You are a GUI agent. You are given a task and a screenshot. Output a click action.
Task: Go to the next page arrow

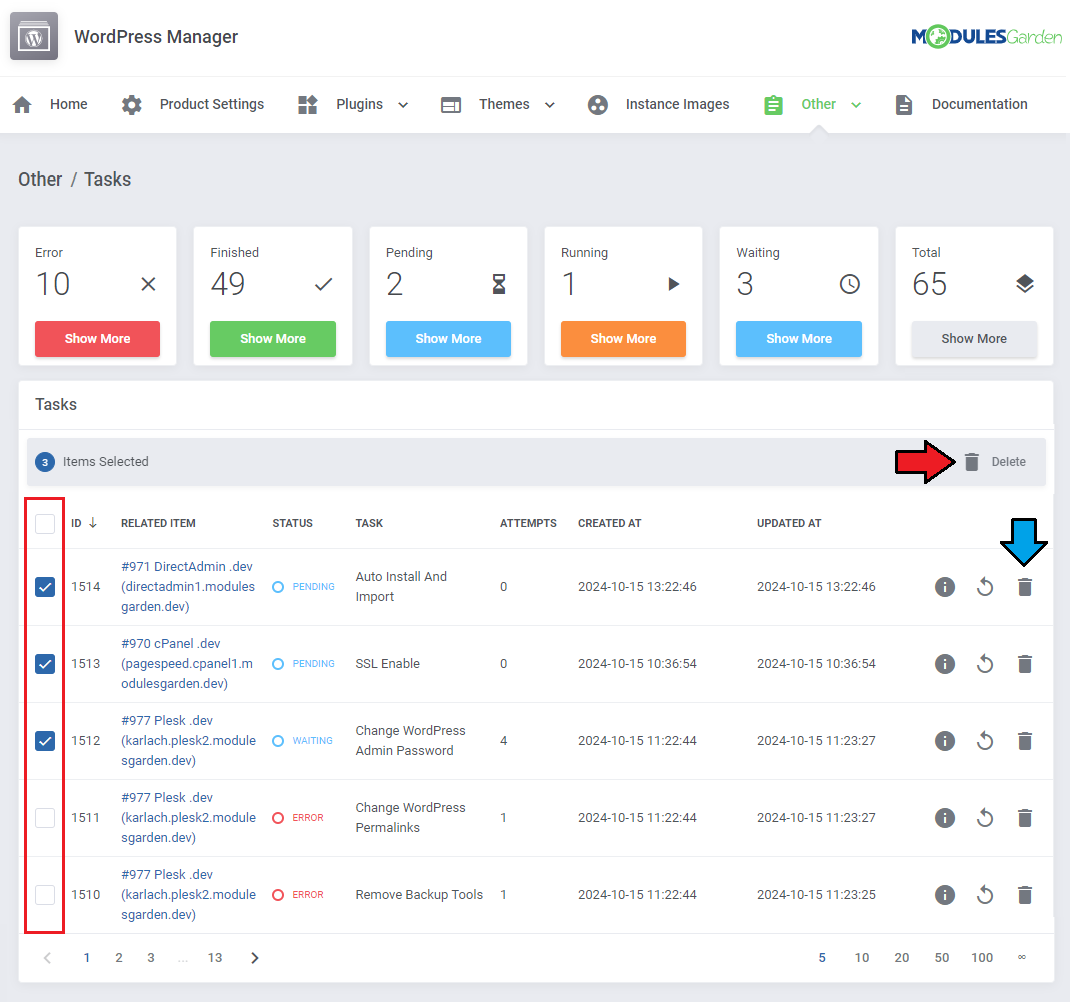point(255,958)
